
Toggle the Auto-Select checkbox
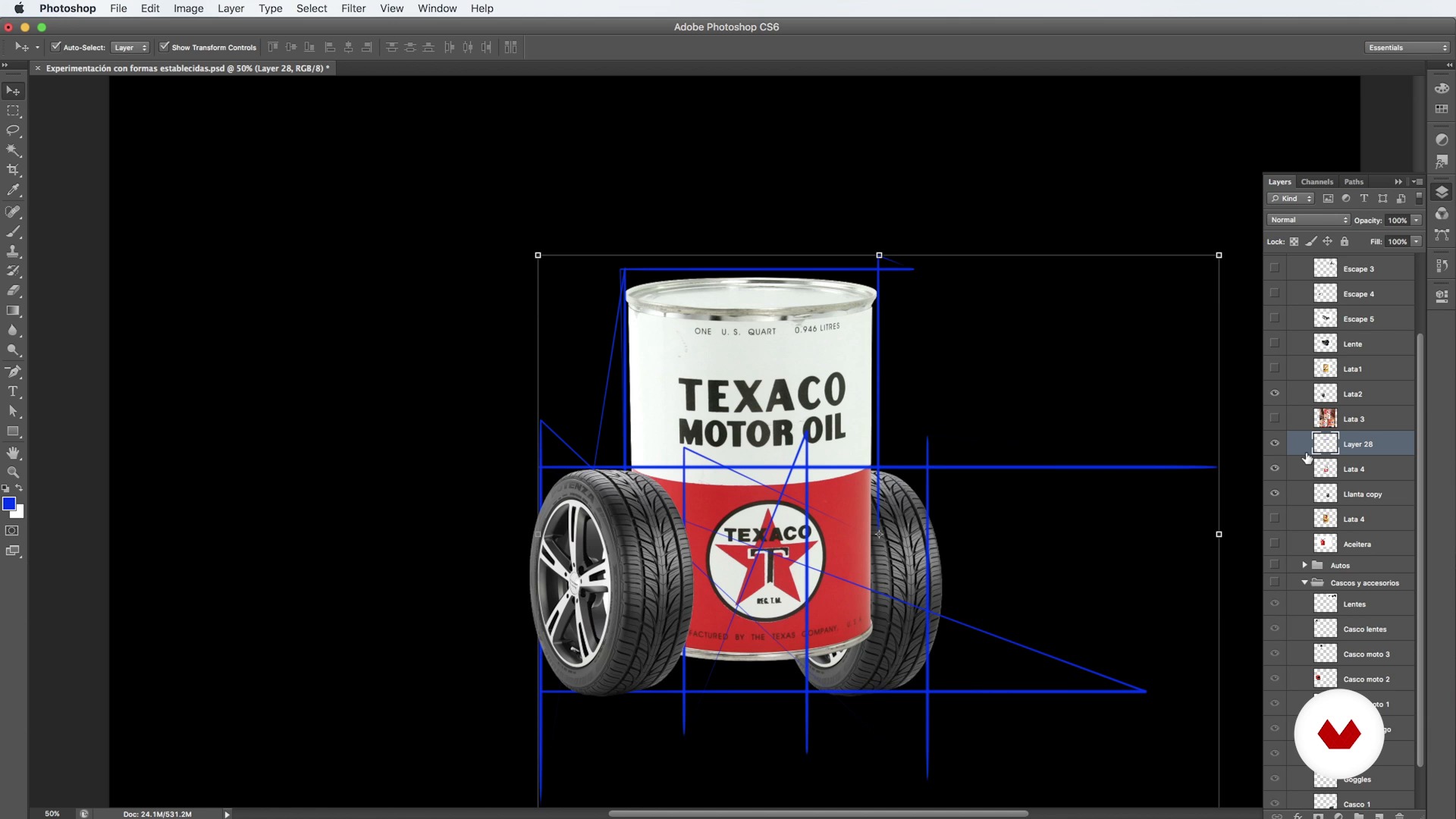pos(55,47)
